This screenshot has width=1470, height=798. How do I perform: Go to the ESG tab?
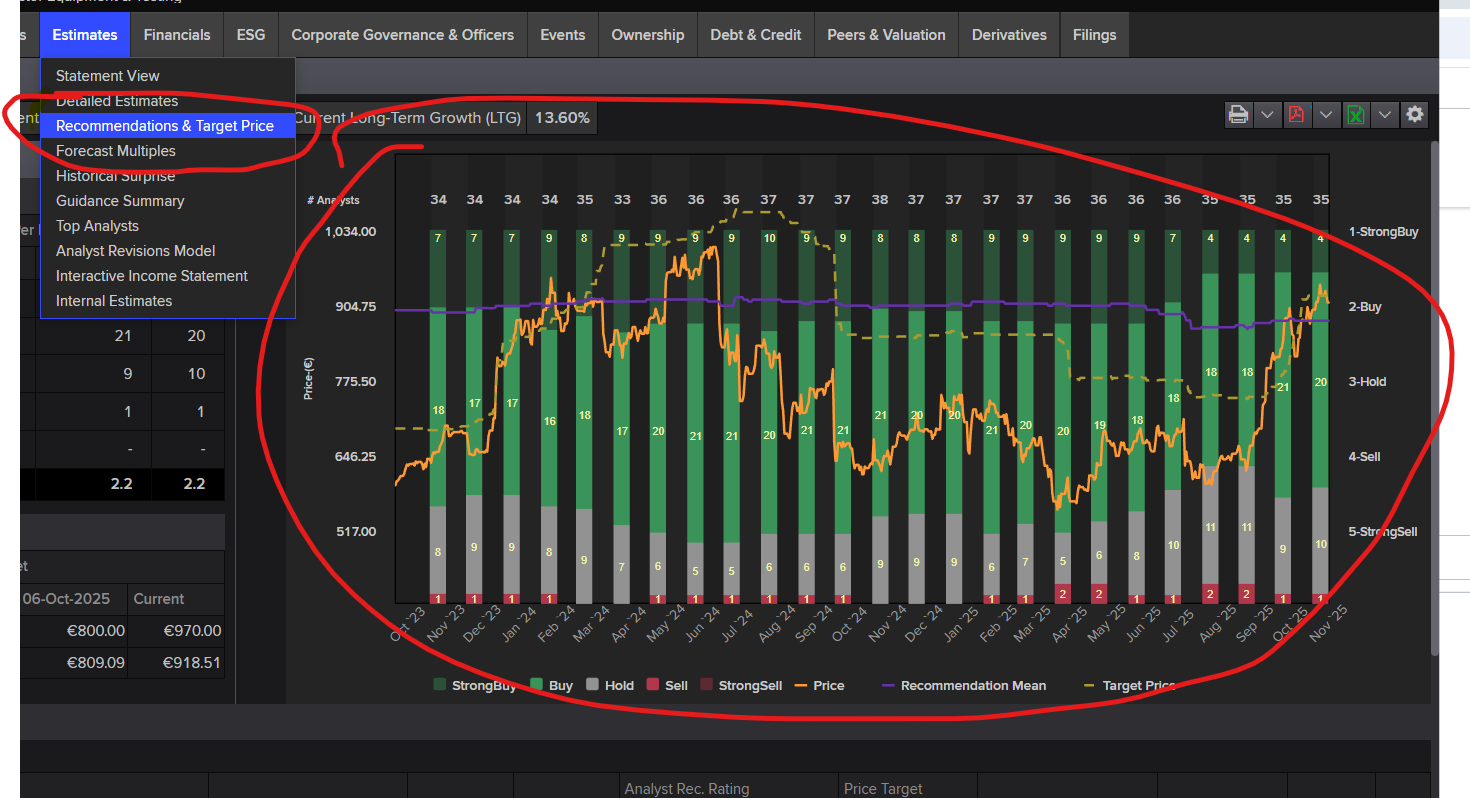pos(251,35)
